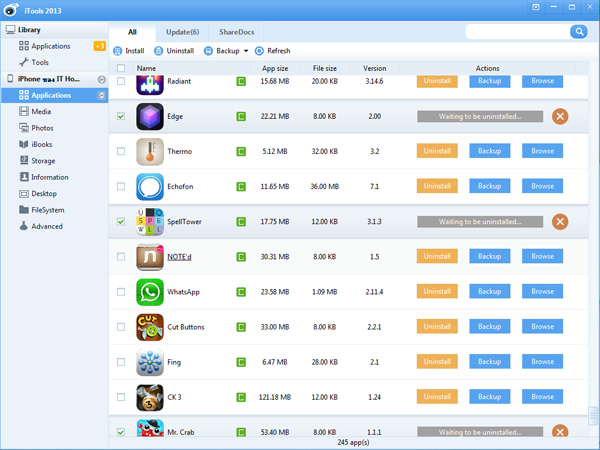This screenshot has height=450, width=600.
Task: Collapse the Library section
Action: (9, 30)
